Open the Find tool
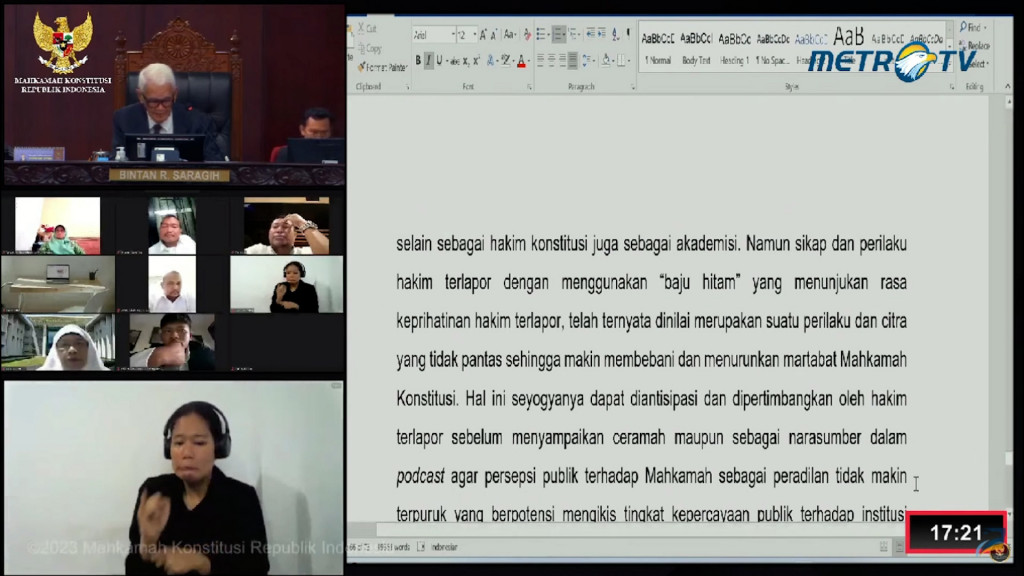 point(972,27)
